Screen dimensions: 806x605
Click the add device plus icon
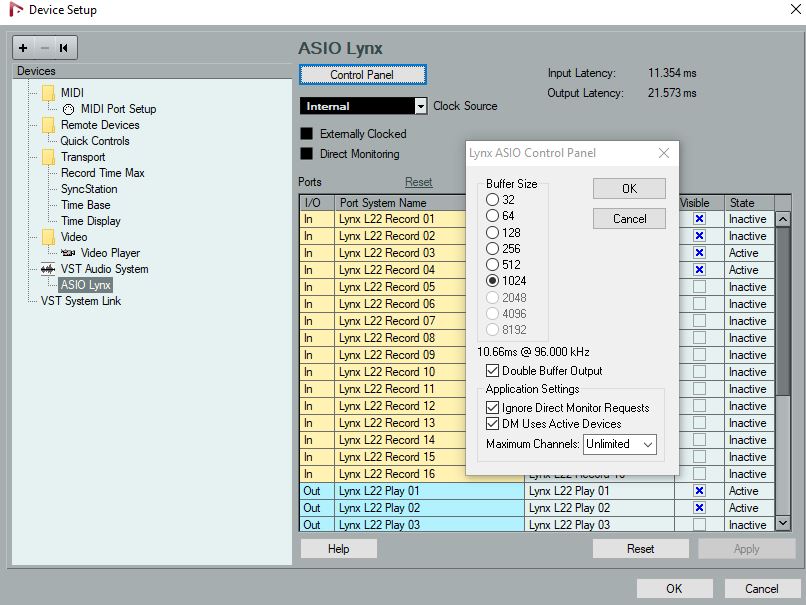click(x=23, y=48)
